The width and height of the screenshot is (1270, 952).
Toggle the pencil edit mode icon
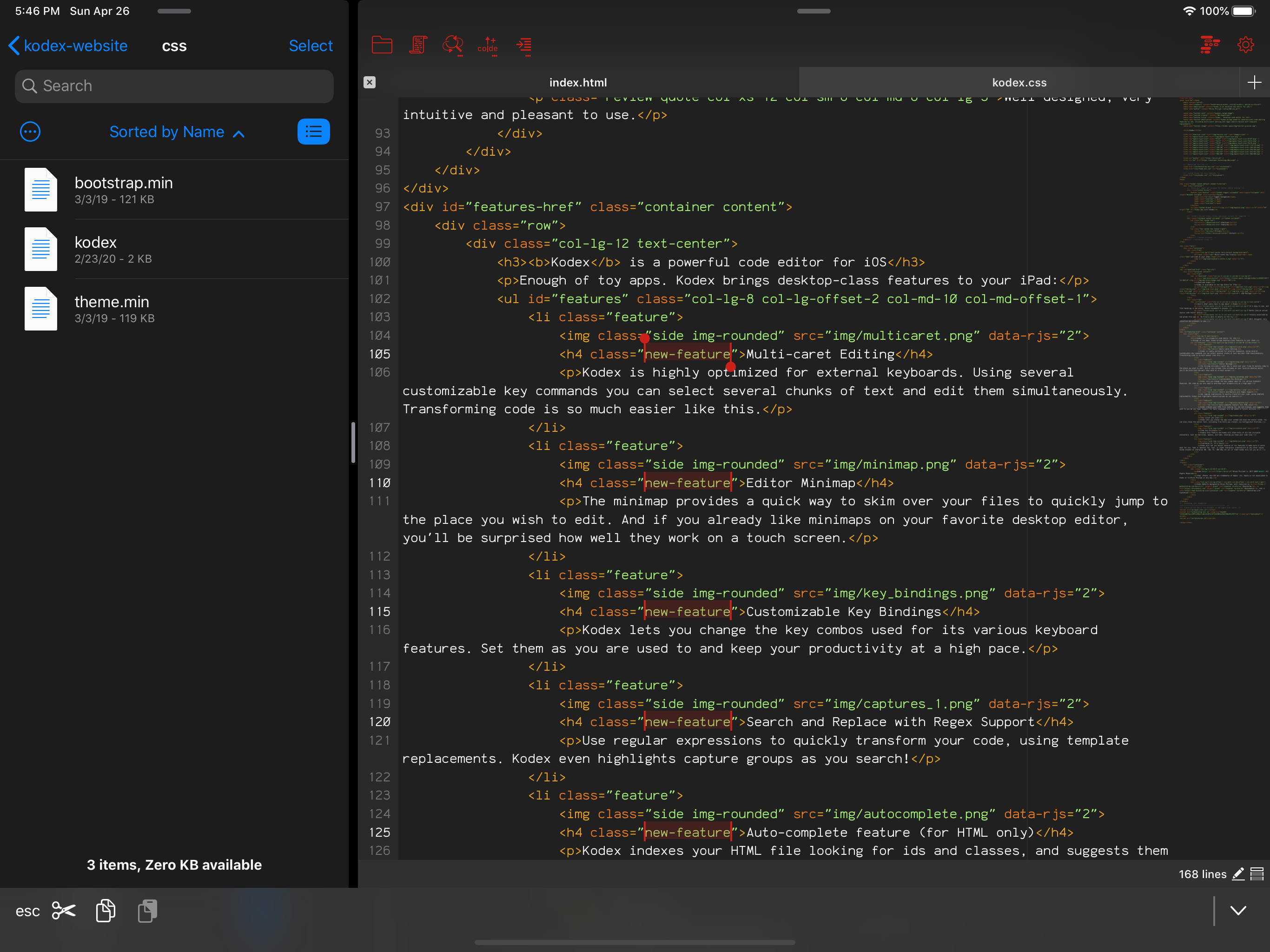pyautogui.click(x=1238, y=874)
